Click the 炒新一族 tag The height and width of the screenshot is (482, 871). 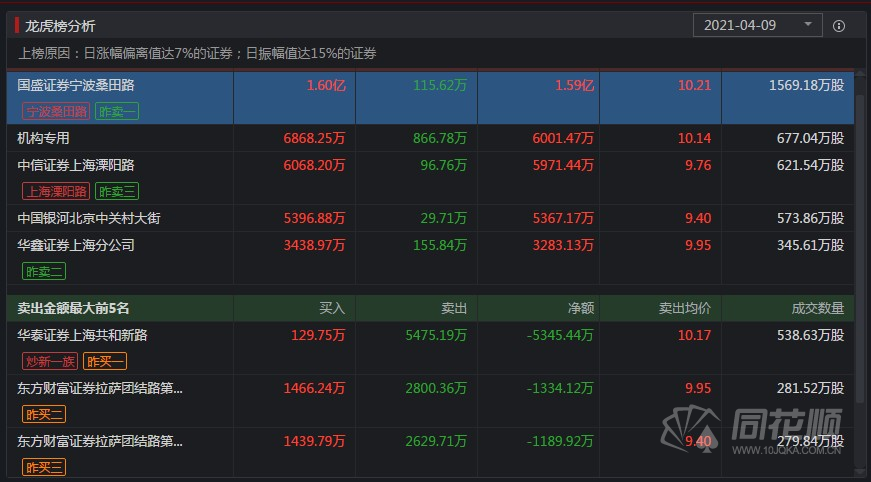50,362
